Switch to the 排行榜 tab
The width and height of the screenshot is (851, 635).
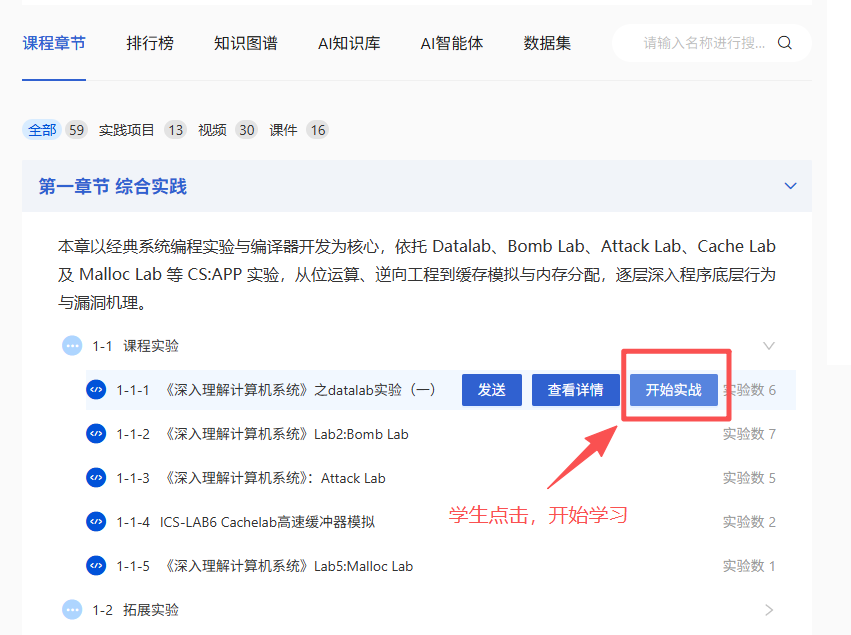[150, 43]
